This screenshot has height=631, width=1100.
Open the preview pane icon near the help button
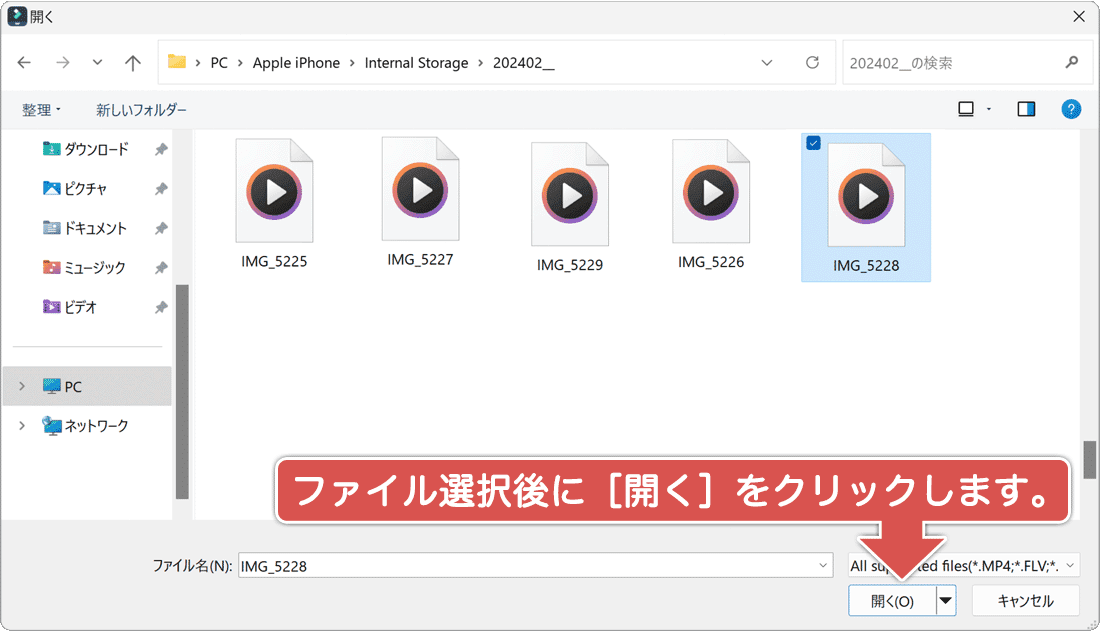1026,108
